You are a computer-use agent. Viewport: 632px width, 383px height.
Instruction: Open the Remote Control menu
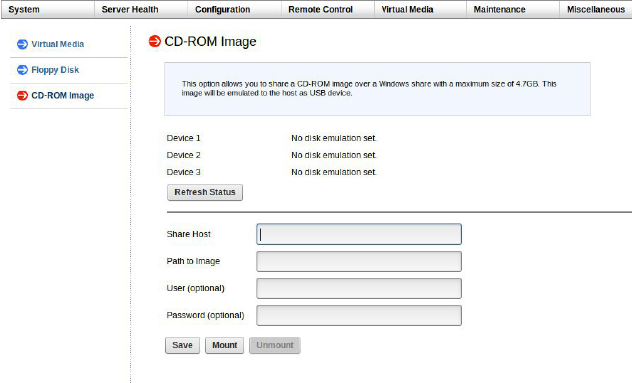click(x=320, y=9)
